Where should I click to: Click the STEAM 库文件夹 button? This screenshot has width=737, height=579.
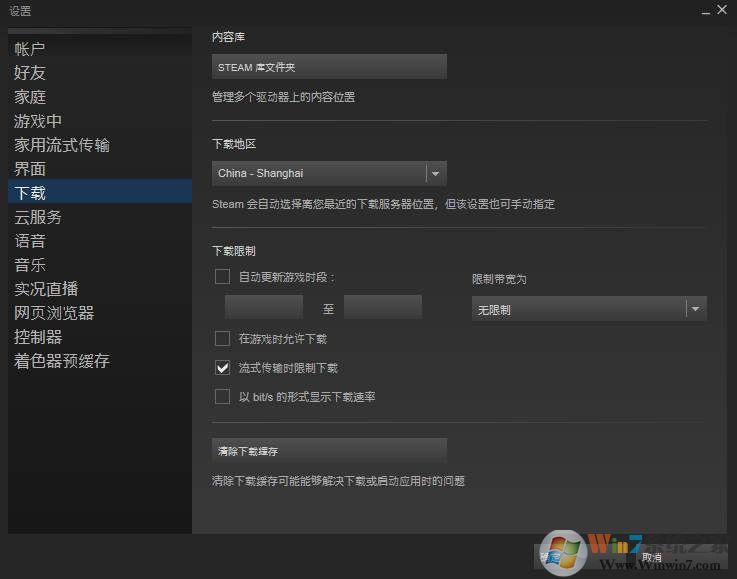[329, 67]
